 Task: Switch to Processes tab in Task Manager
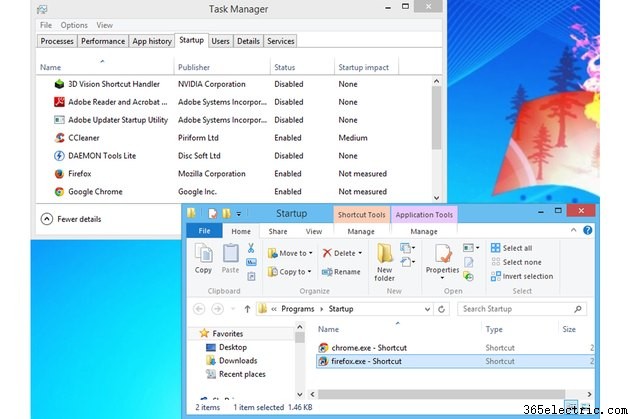point(57,41)
